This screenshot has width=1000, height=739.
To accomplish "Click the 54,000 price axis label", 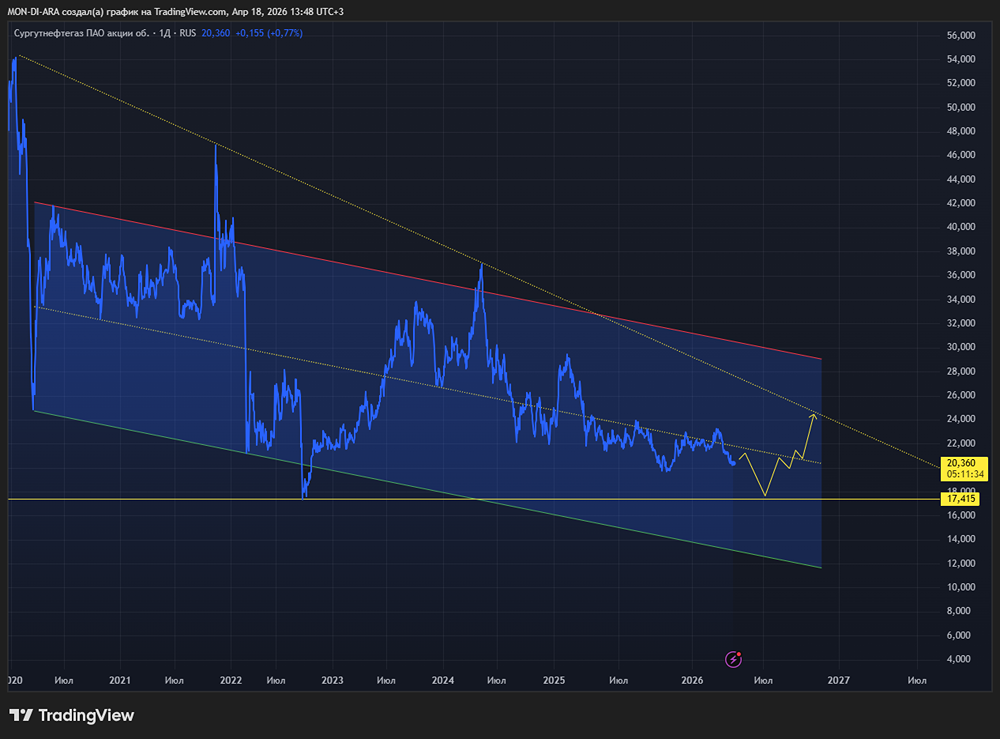I will point(961,59).
